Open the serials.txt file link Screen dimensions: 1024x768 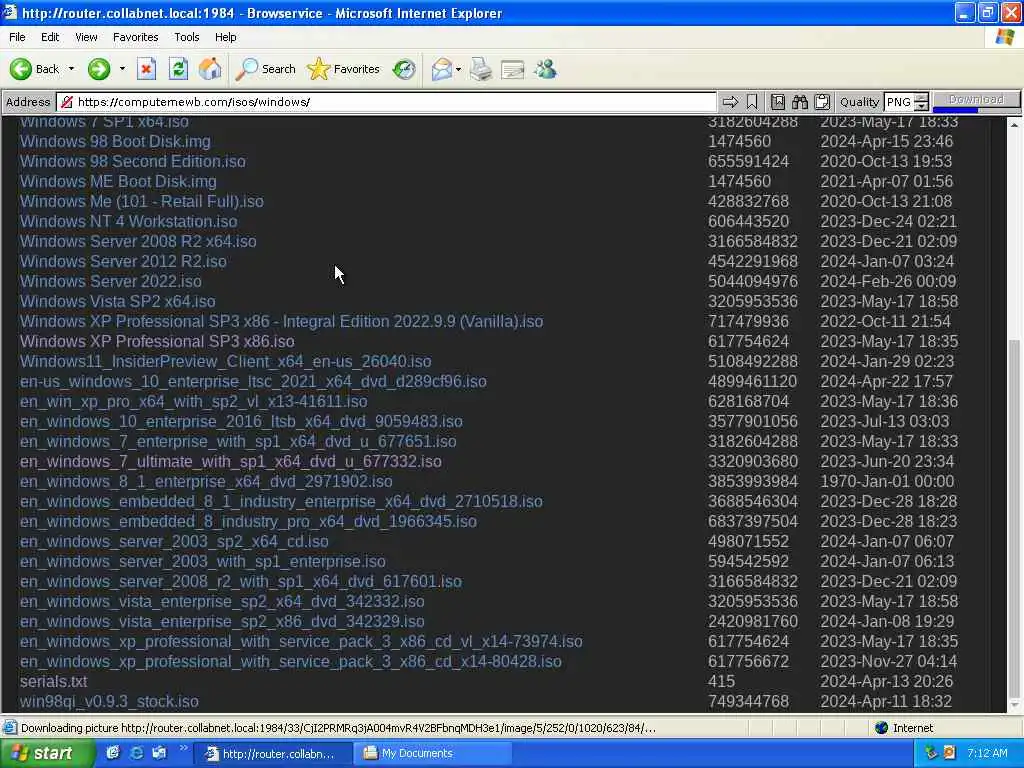54,682
